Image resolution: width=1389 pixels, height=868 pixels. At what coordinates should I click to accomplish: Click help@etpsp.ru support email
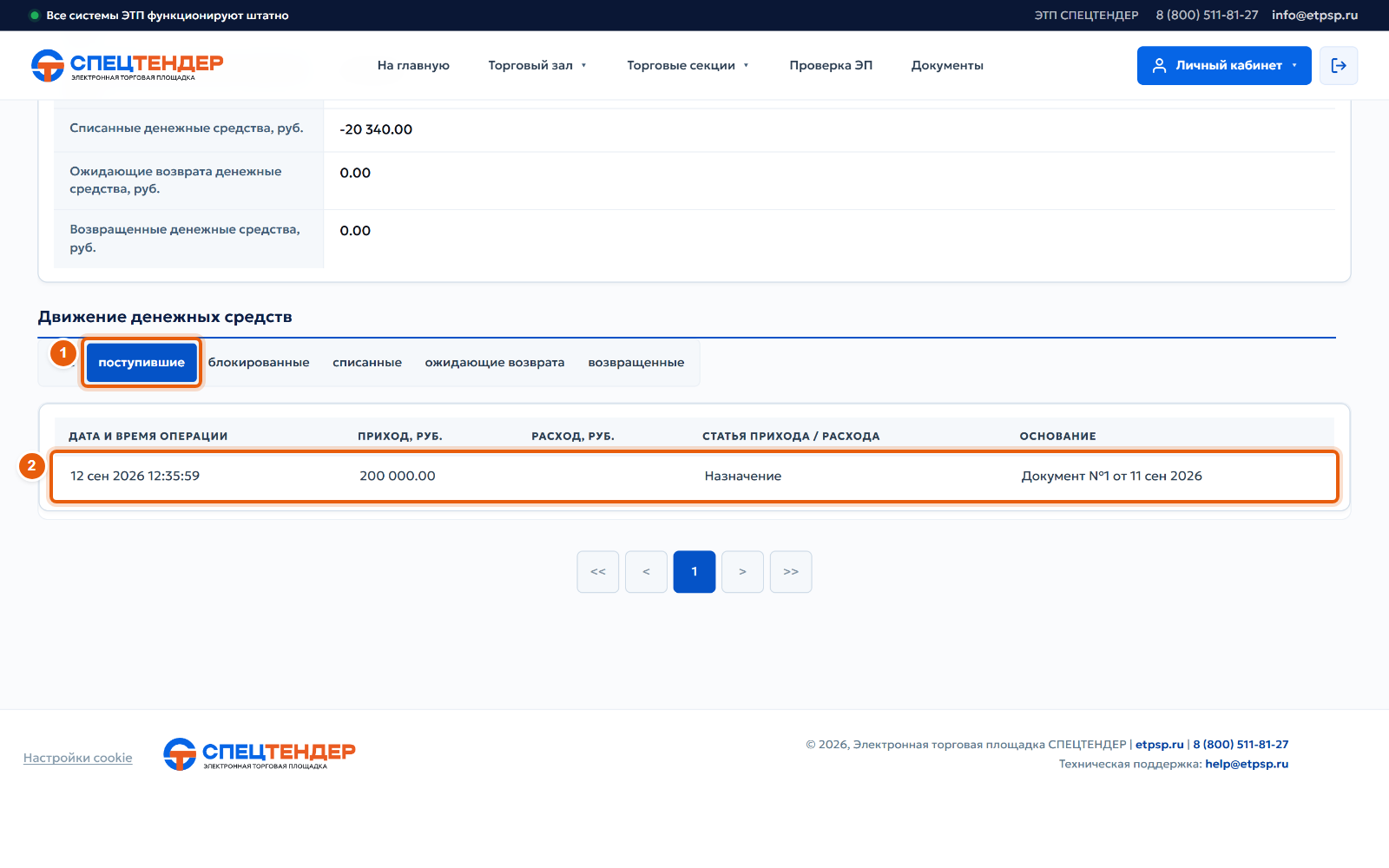coord(1247,764)
